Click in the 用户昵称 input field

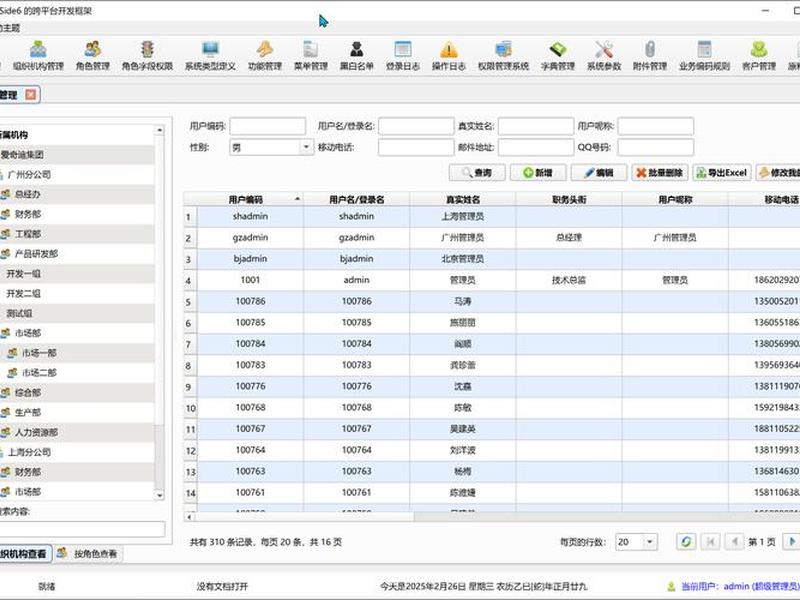click(x=656, y=126)
